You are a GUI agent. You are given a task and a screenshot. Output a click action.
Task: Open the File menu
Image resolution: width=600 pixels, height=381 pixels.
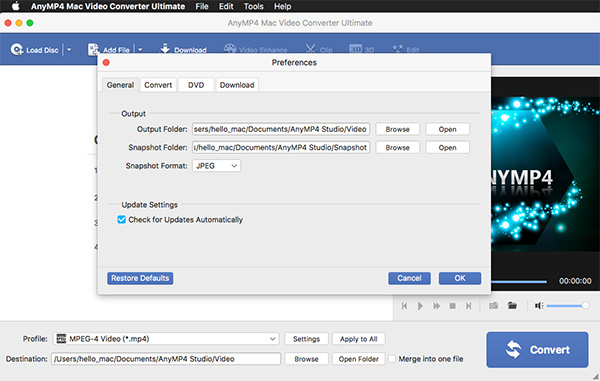(x=202, y=6)
